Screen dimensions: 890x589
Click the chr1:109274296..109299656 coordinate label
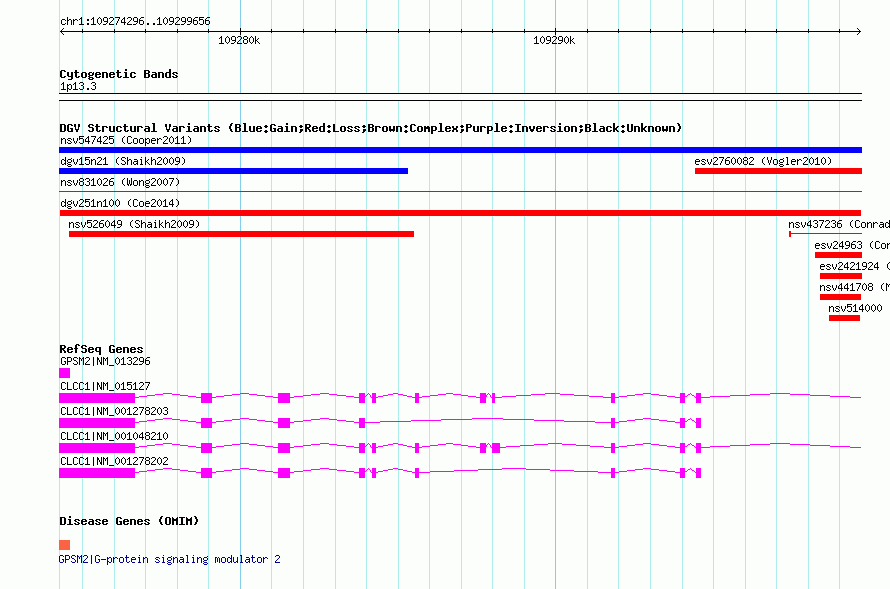135,21
